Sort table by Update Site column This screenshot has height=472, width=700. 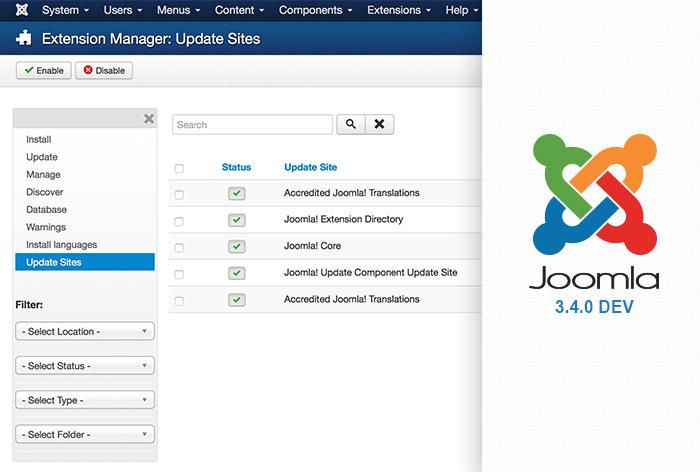[311, 167]
